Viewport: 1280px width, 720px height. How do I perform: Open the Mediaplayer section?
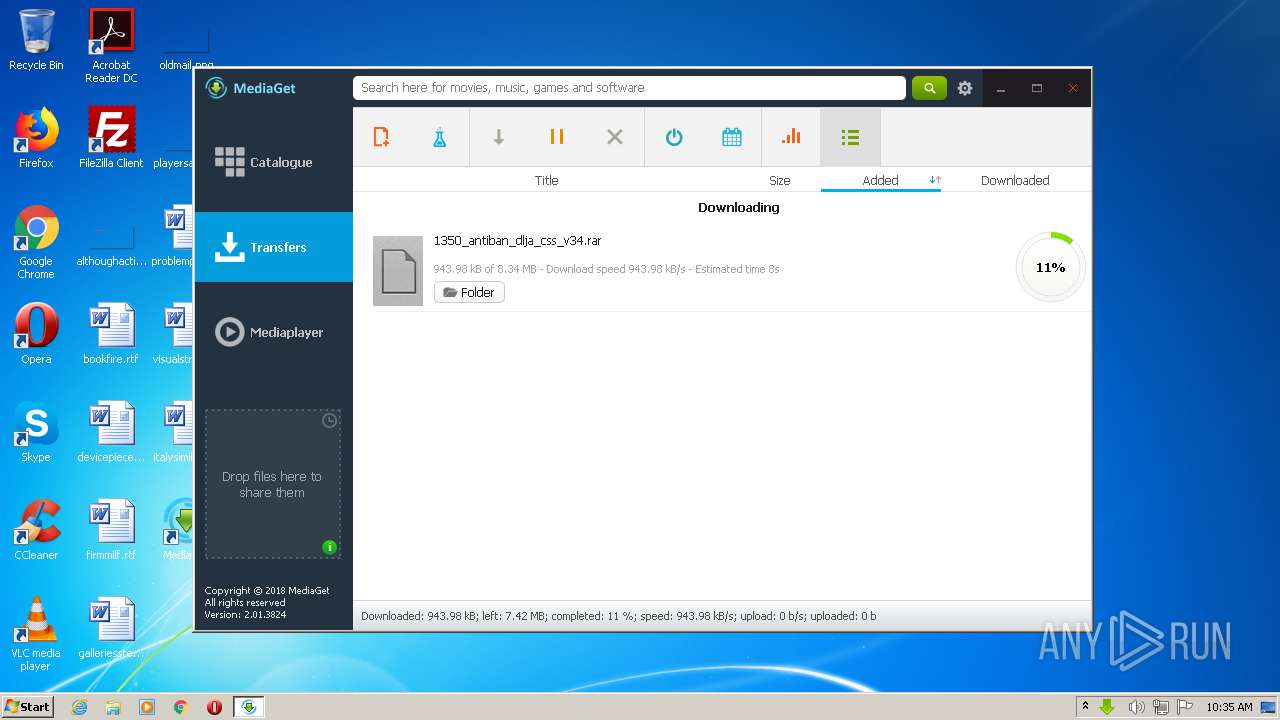[x=274, y=332]
